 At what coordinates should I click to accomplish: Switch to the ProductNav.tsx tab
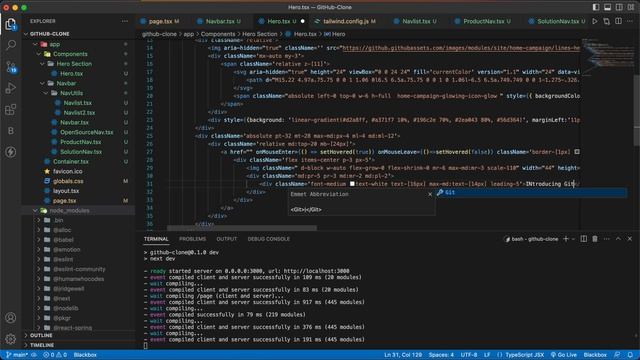[483, 21]
